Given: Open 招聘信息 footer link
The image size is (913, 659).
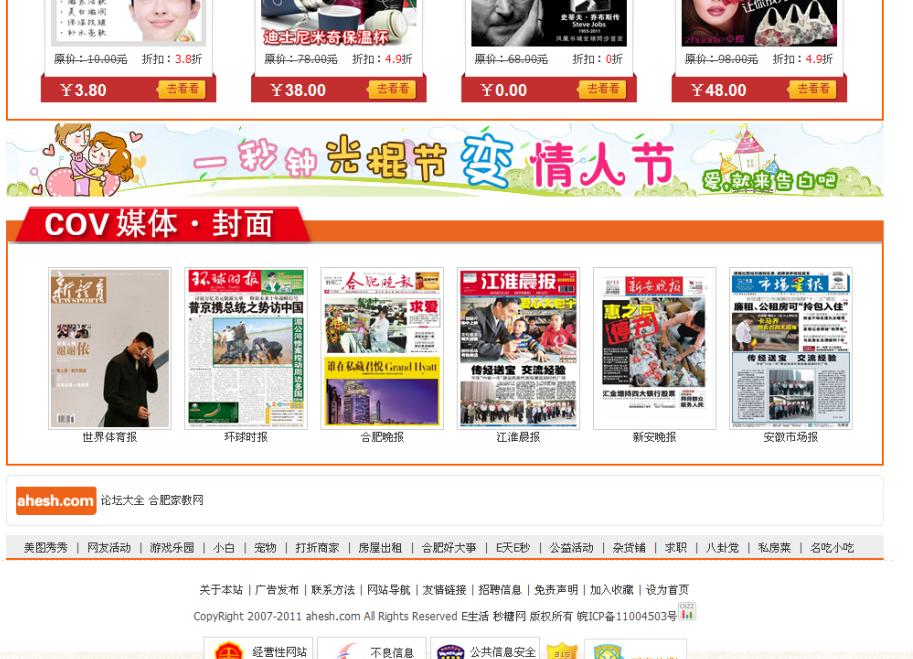Looking at the screenshot, I should coord(500,590).
